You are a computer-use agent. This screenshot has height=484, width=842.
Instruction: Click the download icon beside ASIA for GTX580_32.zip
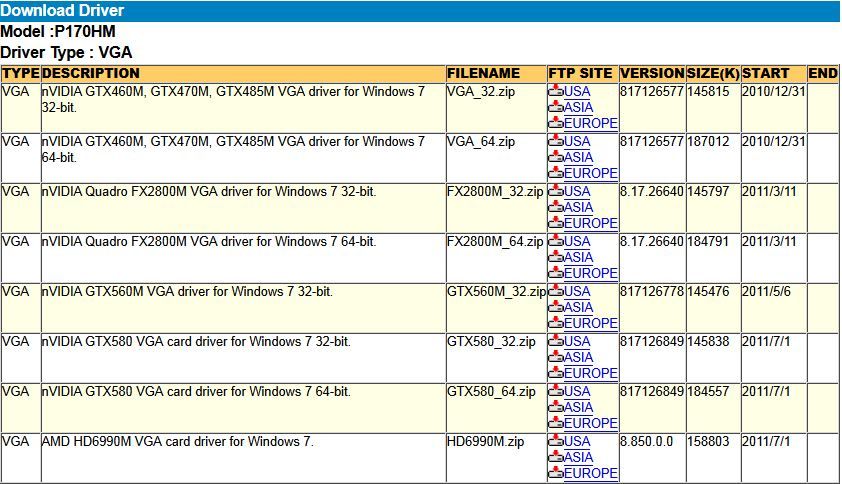point(555,357)
